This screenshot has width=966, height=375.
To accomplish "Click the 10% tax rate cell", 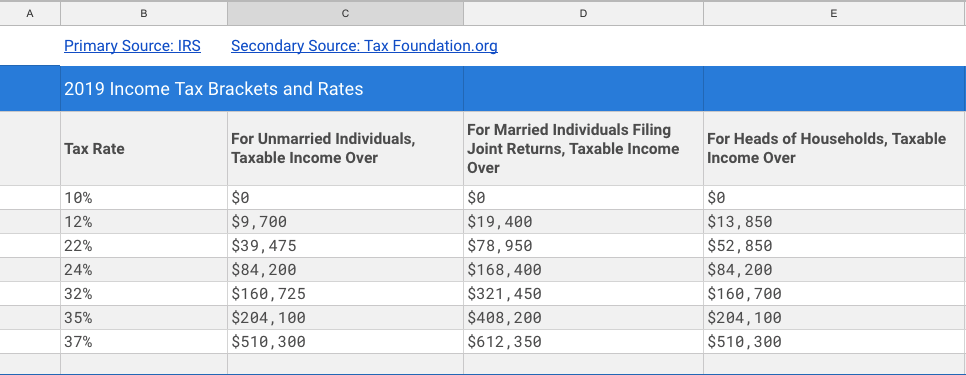I will 144,198.
